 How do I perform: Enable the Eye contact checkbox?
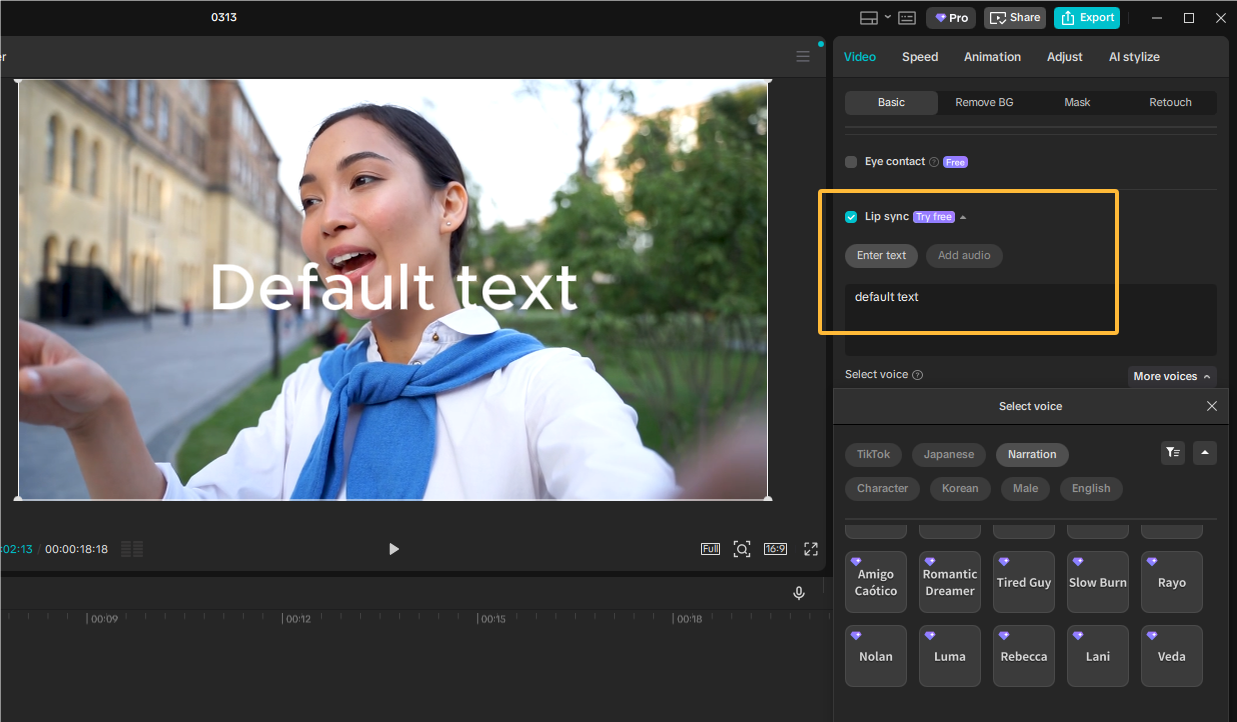(x=851, y=162)
